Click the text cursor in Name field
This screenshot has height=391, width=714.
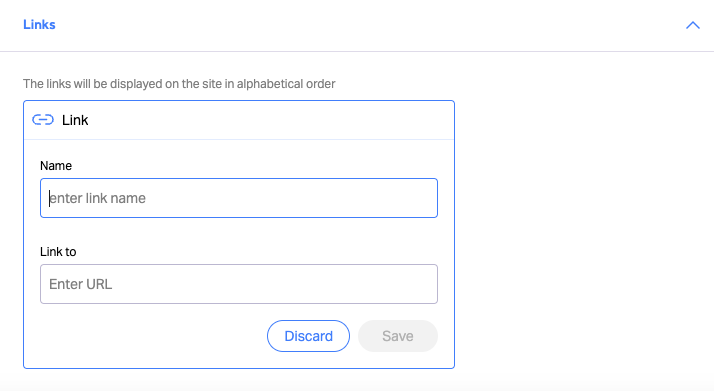click(49, 198)
